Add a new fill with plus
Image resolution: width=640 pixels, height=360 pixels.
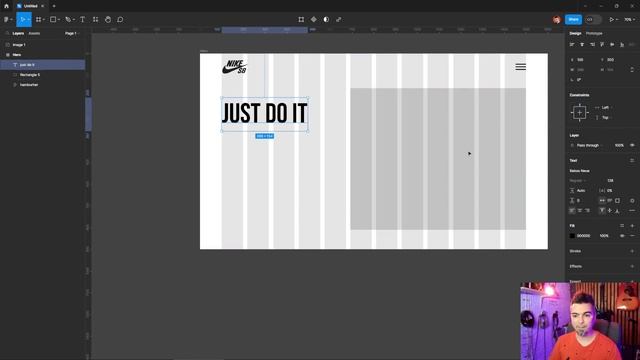pos(632,225)
